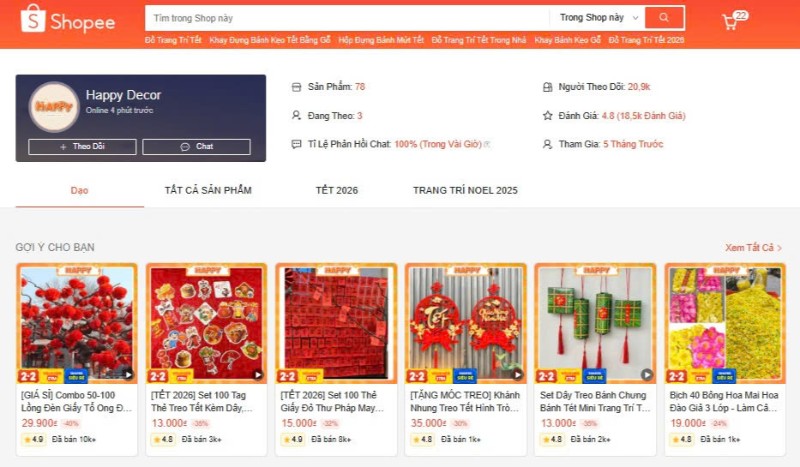This screenshot has height=467, width=800.
Task: Follow shop with Theo Dõi button
Action: [x=82, y=146]
